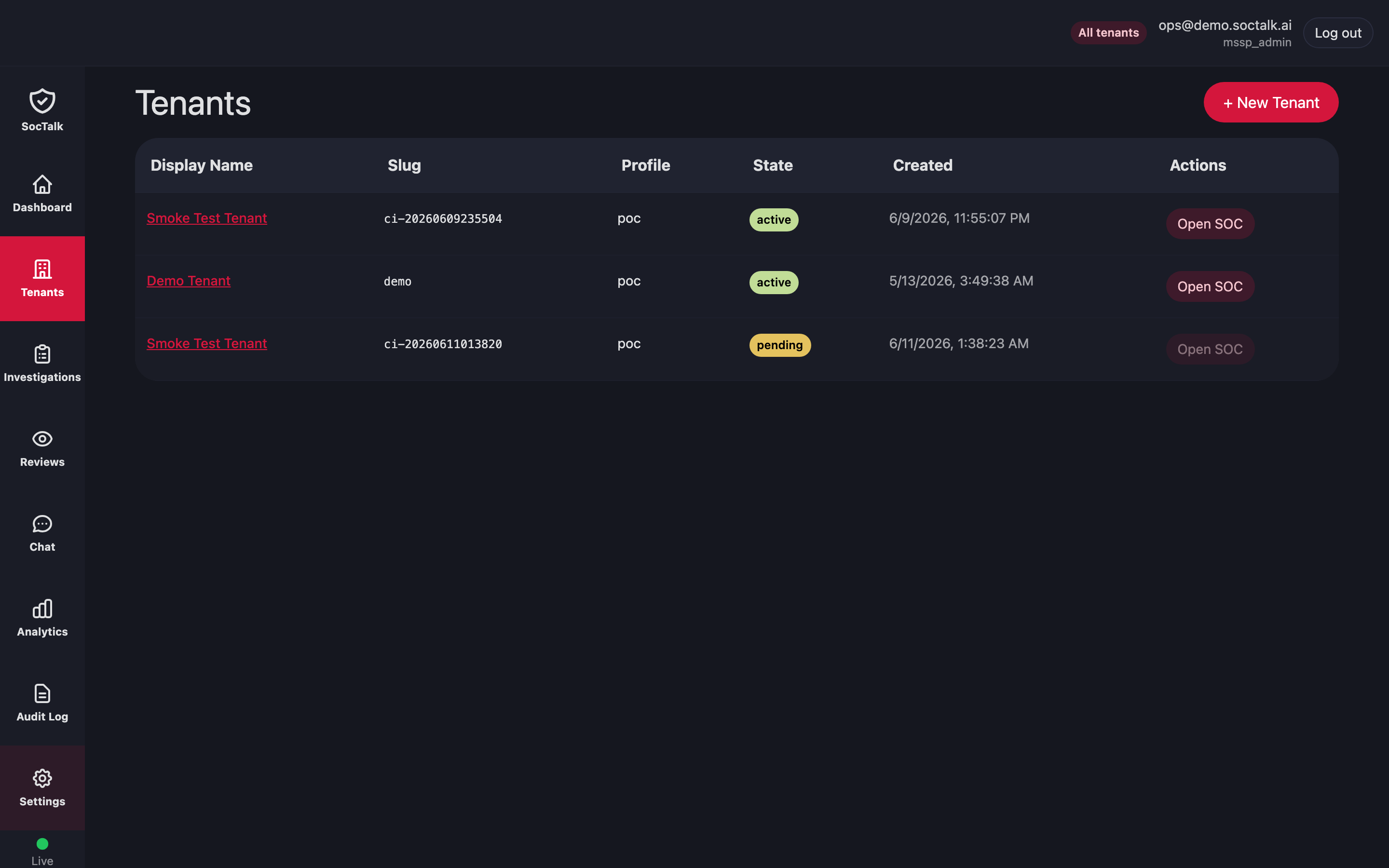
Task: Click created date 5/13/2026, 3:49:38 AM
Action: point(961,281)
